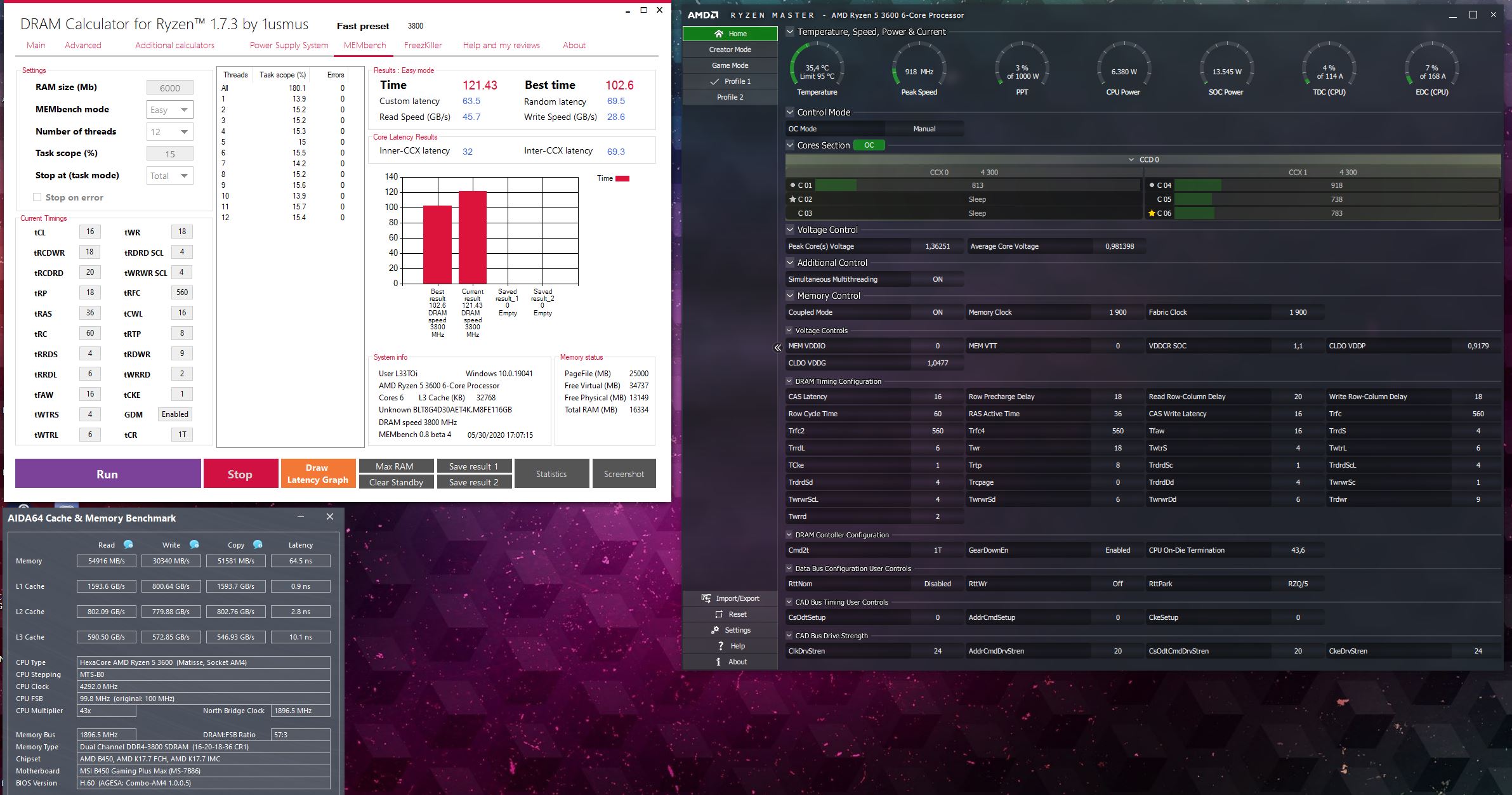The width and height of the screenshot is (1512, 795).
Task: Switch to the FreezKiller tab
Action: 423,45
